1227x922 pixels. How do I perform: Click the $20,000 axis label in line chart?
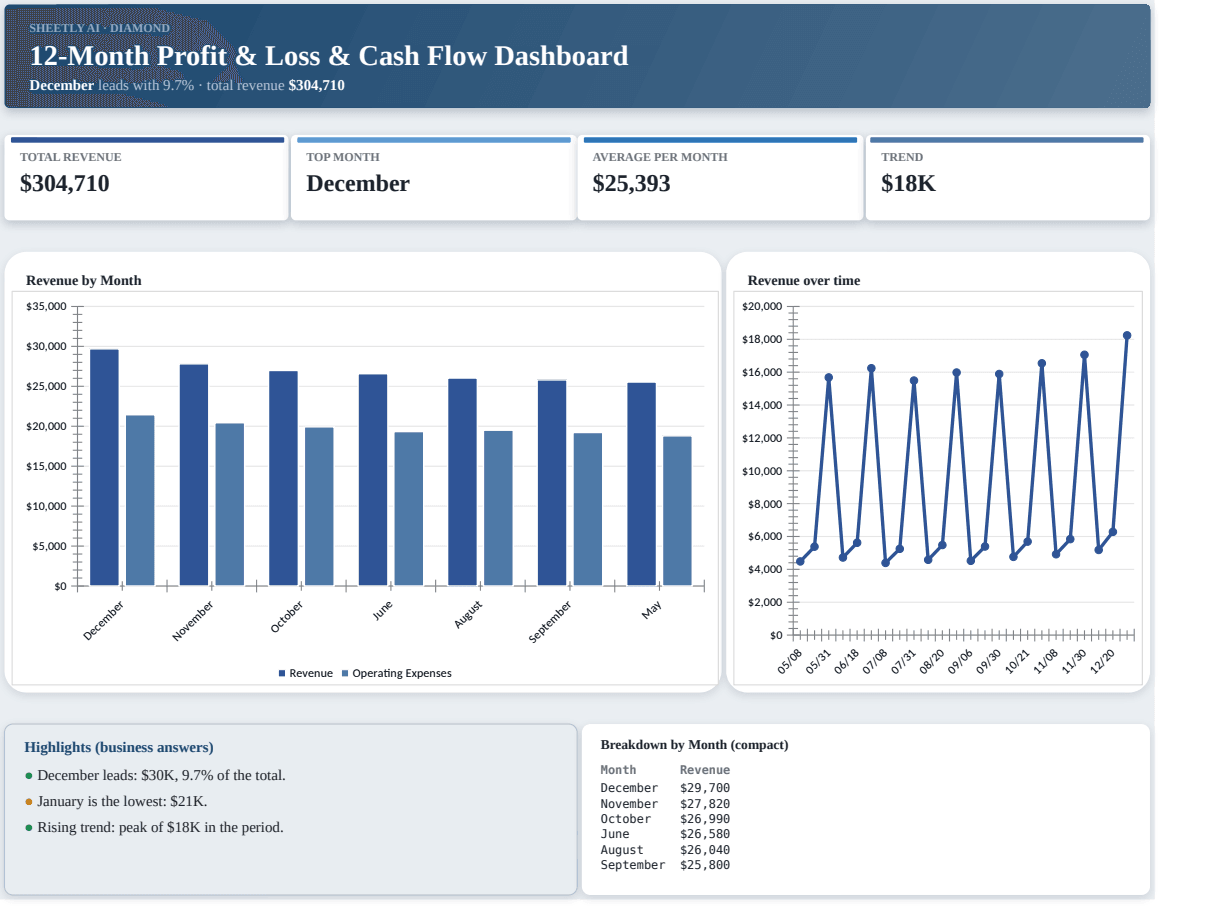coord(763,306)
